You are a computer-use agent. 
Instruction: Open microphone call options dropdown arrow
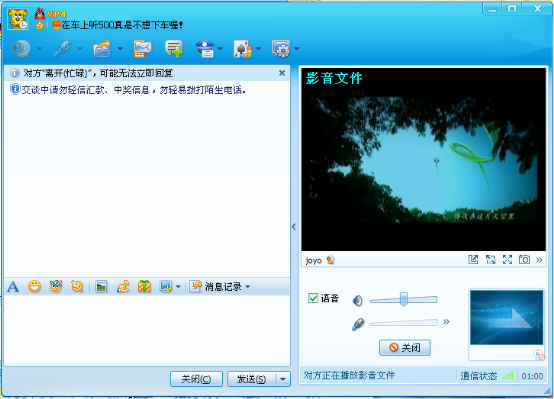[80, 48]
